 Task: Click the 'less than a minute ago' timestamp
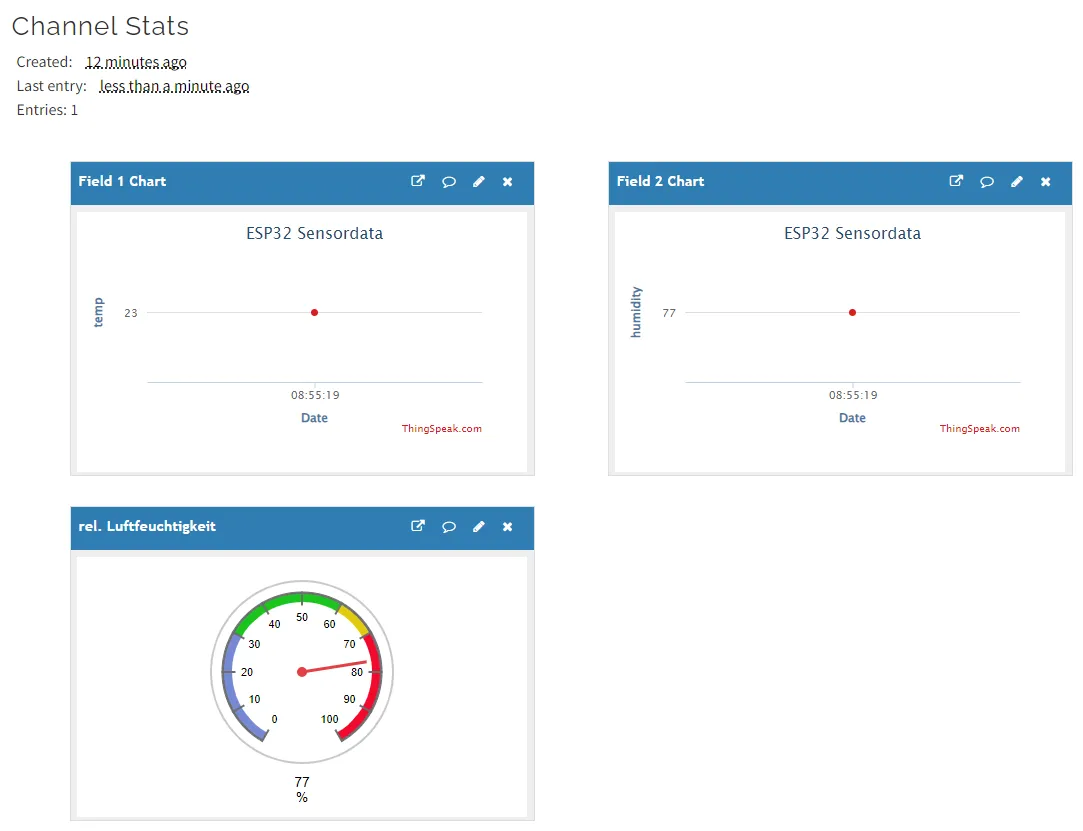[x=174, y=86]
